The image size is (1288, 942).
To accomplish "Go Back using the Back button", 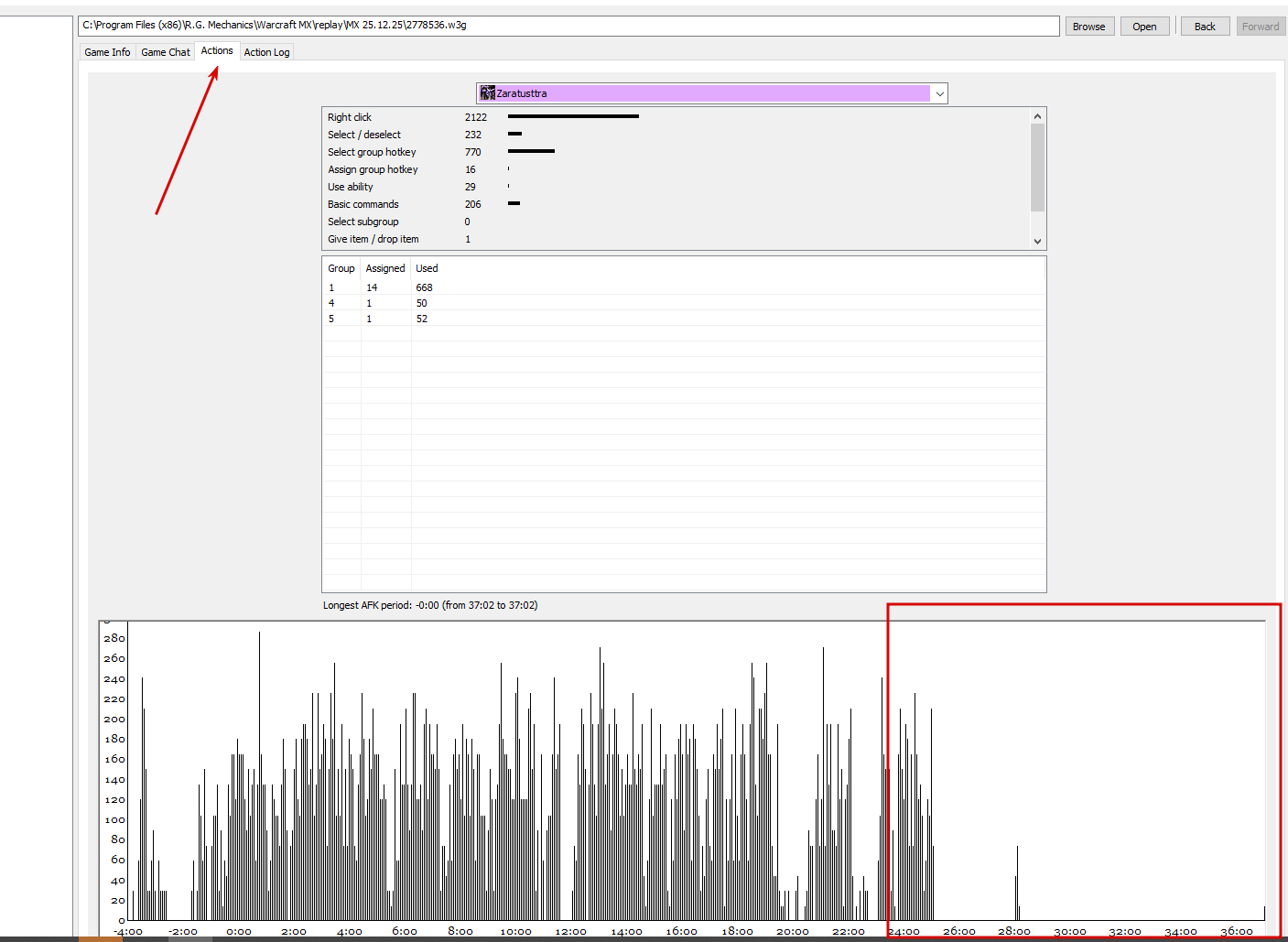I will click(x=1205, y=27).
